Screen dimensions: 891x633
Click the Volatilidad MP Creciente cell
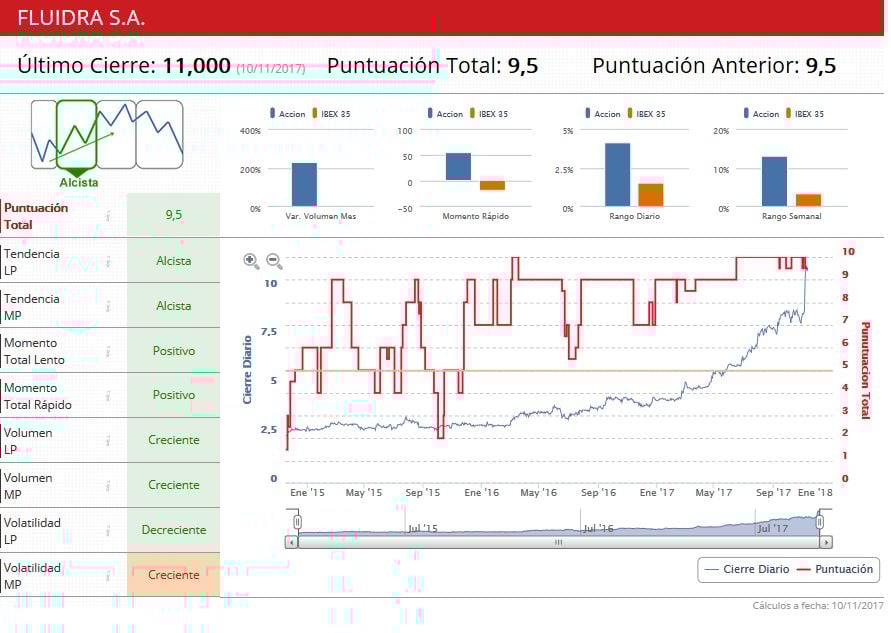(x=173, y=575)
